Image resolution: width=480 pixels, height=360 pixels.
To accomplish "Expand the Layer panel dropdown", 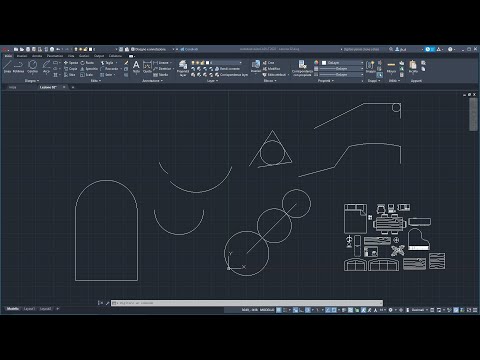I will 212,81.
